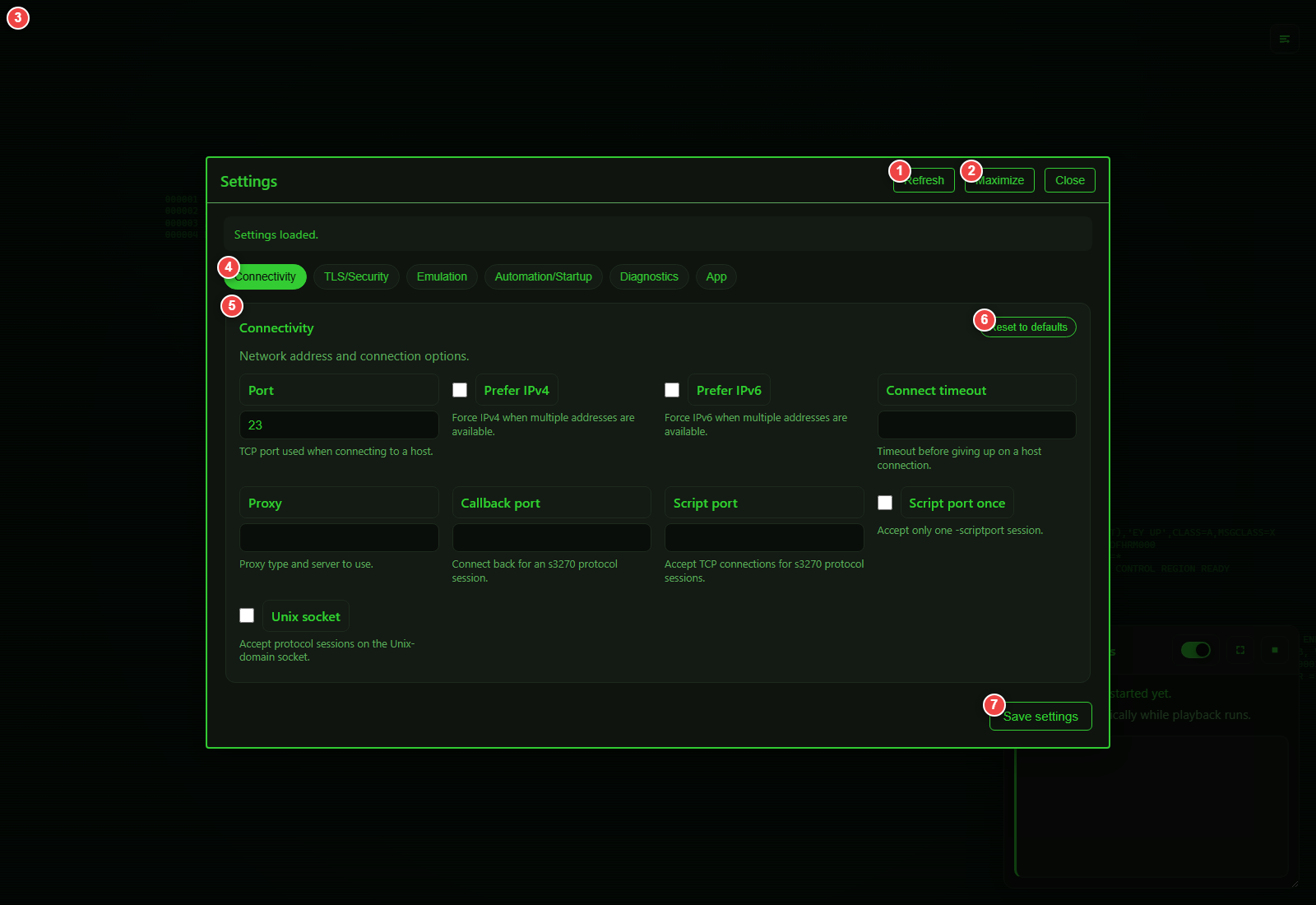Click the Connect timeout input field
The width and height of the screenshot is (1316, 905).
click(x=976, y=425)
